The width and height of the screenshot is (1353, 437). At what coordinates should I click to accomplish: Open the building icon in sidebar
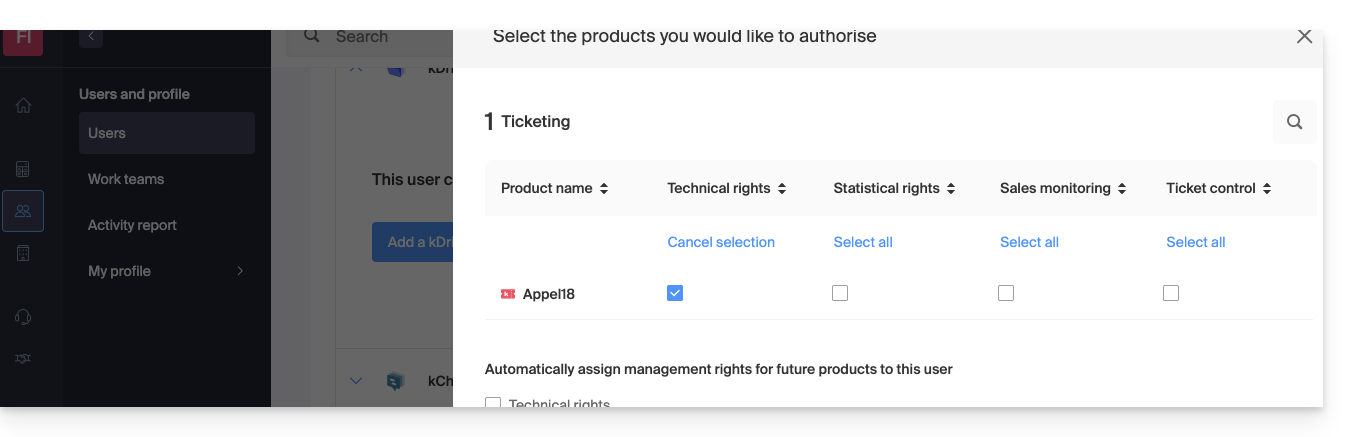[x=23, y=254]
